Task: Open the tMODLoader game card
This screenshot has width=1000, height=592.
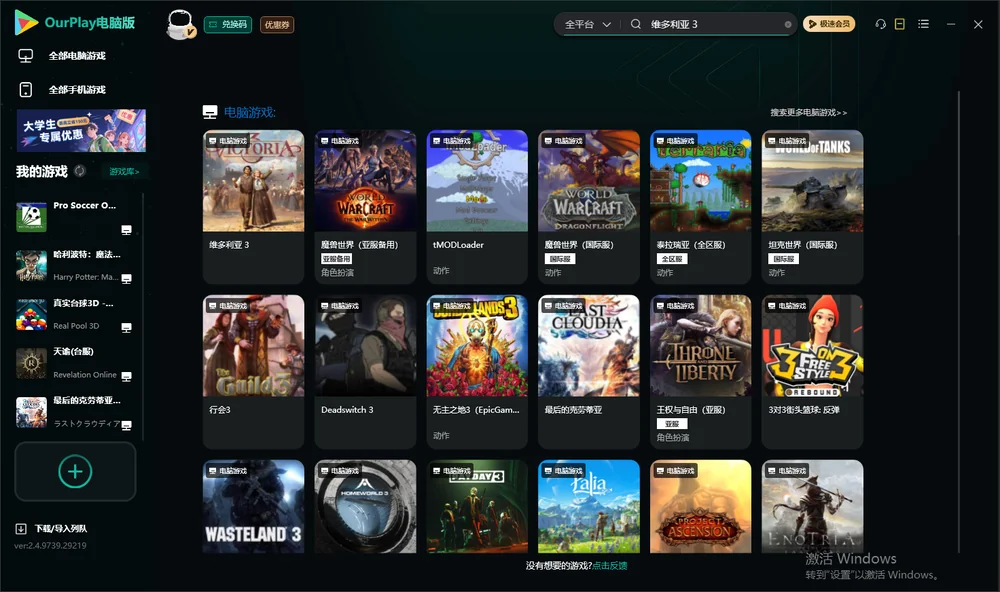Action: click(x=477, y=207)
